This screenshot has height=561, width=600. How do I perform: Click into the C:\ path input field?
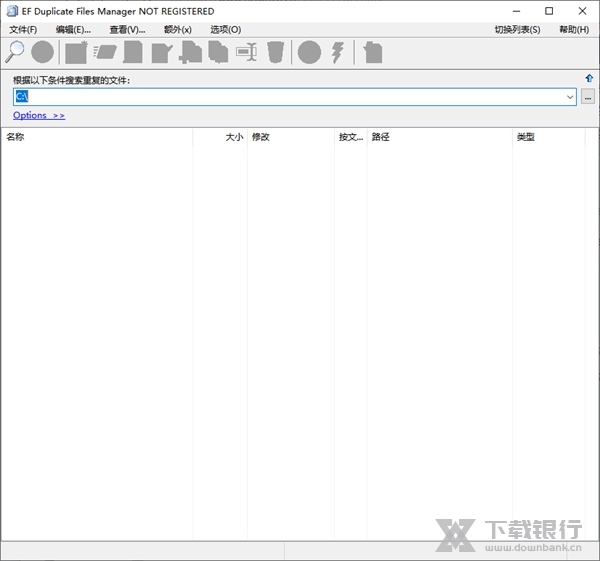pyautogui.click(x=290, y=97)
